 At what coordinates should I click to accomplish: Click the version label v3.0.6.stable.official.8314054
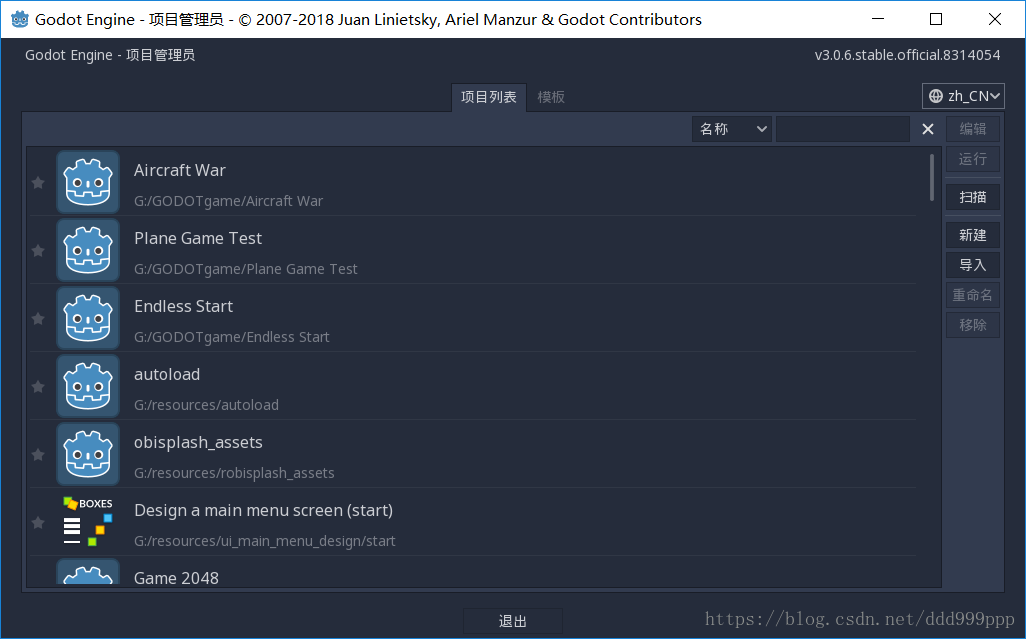click(x=908, y=55)
